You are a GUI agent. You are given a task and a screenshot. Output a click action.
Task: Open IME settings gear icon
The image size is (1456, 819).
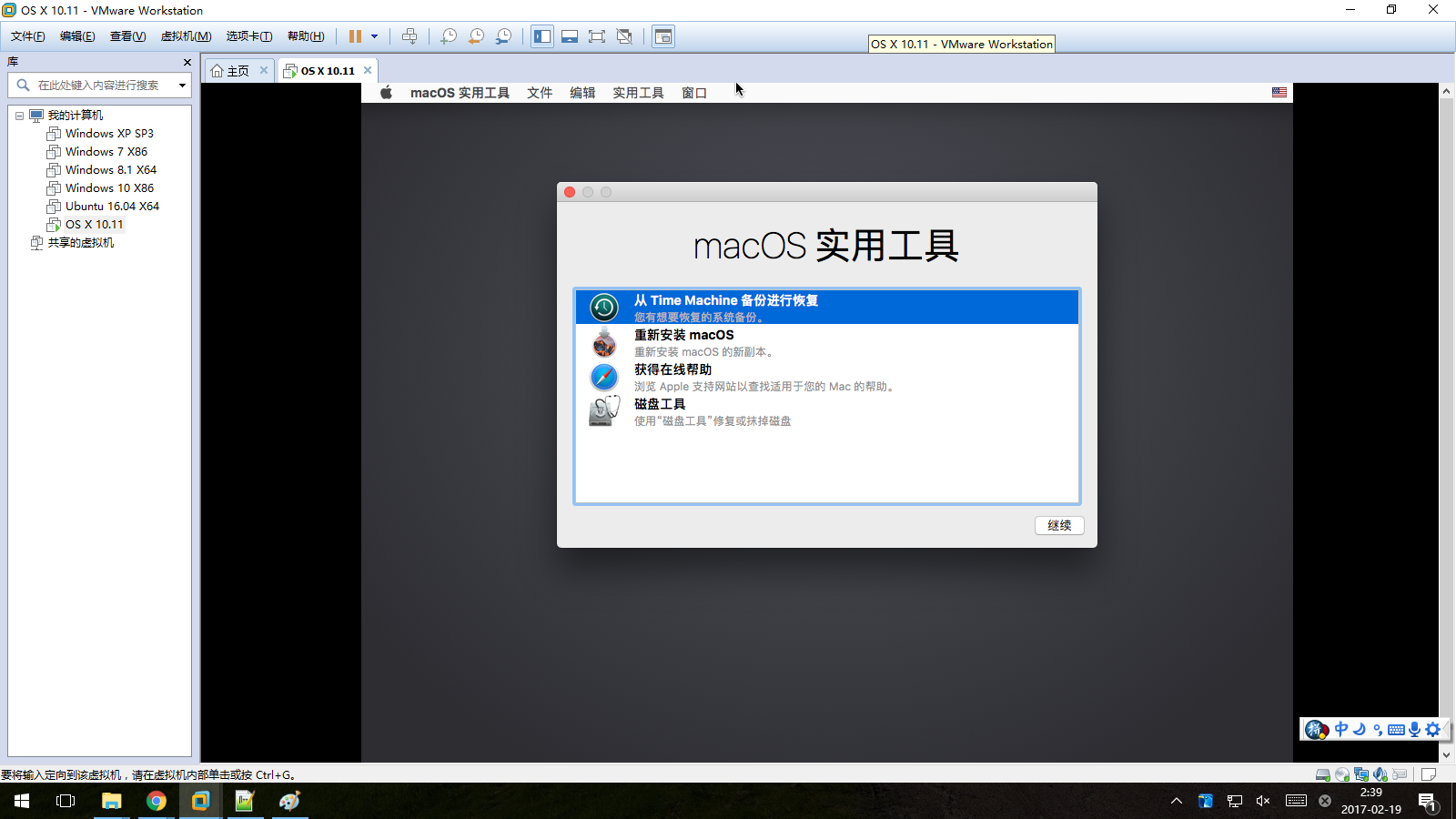[x=1433, y=729]
